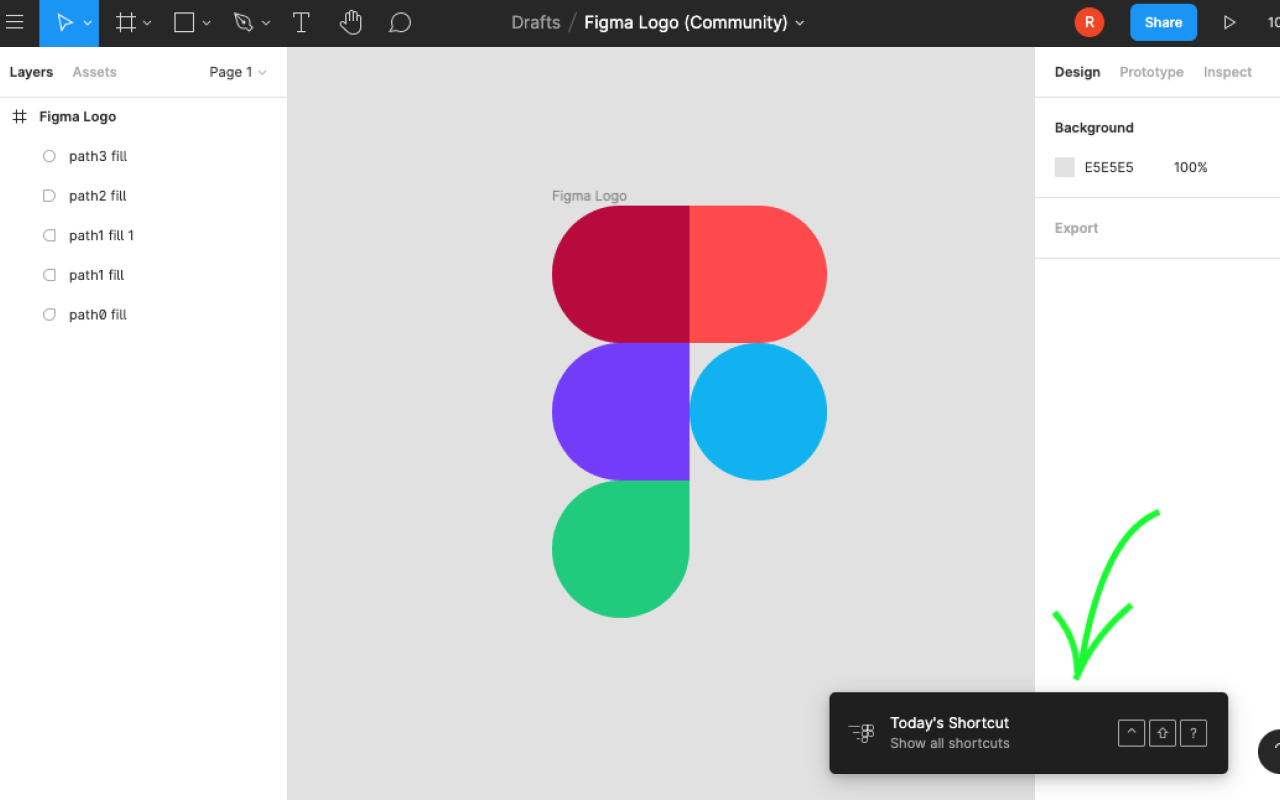The width and height of the screenshot is (1280, 800).
Task: Select the blue circle on canvas
Action: (x=758, y=412)
